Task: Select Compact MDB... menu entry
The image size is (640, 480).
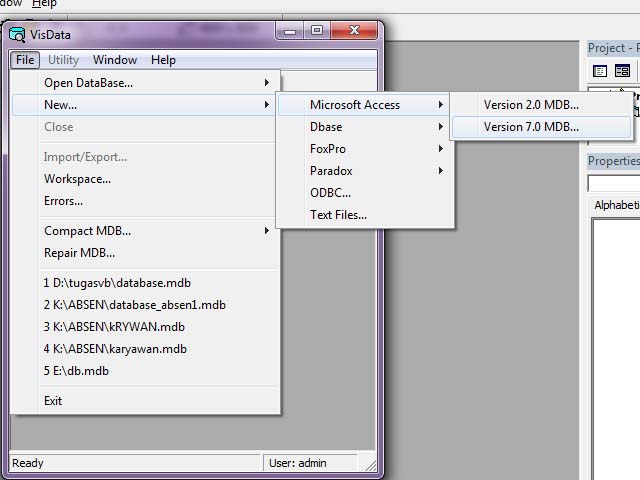Action: (146, 231)
